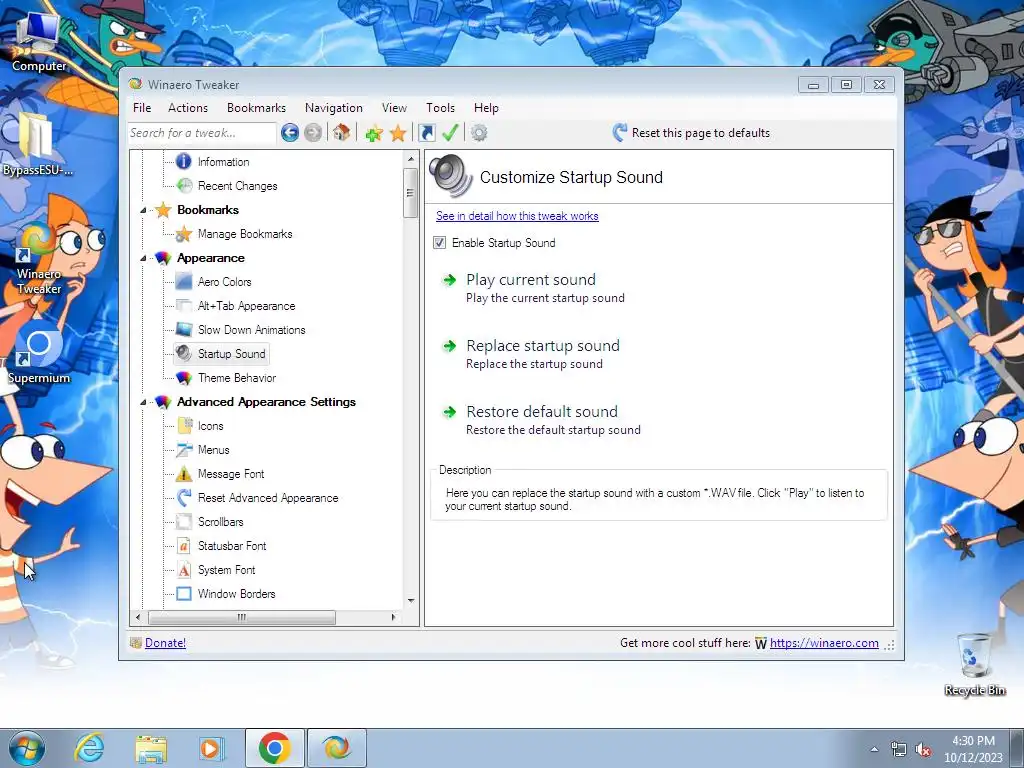The height and width of the screenshot is (768, 1024).
Task: Open the Navigation menu
Action: tap(334, 108)
